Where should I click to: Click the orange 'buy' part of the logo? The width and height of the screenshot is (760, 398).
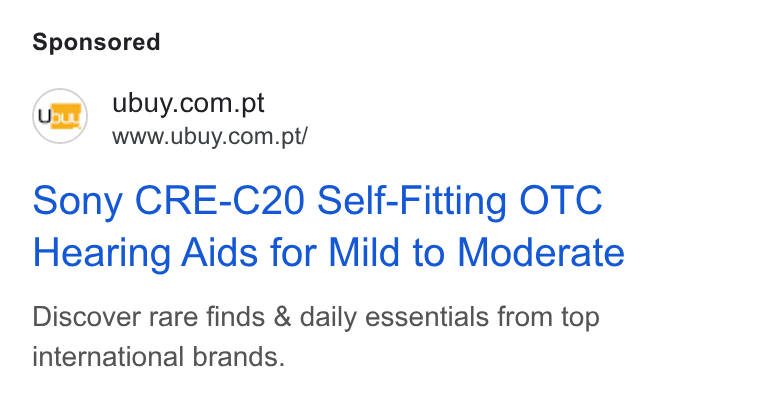[x=66, y=116]
